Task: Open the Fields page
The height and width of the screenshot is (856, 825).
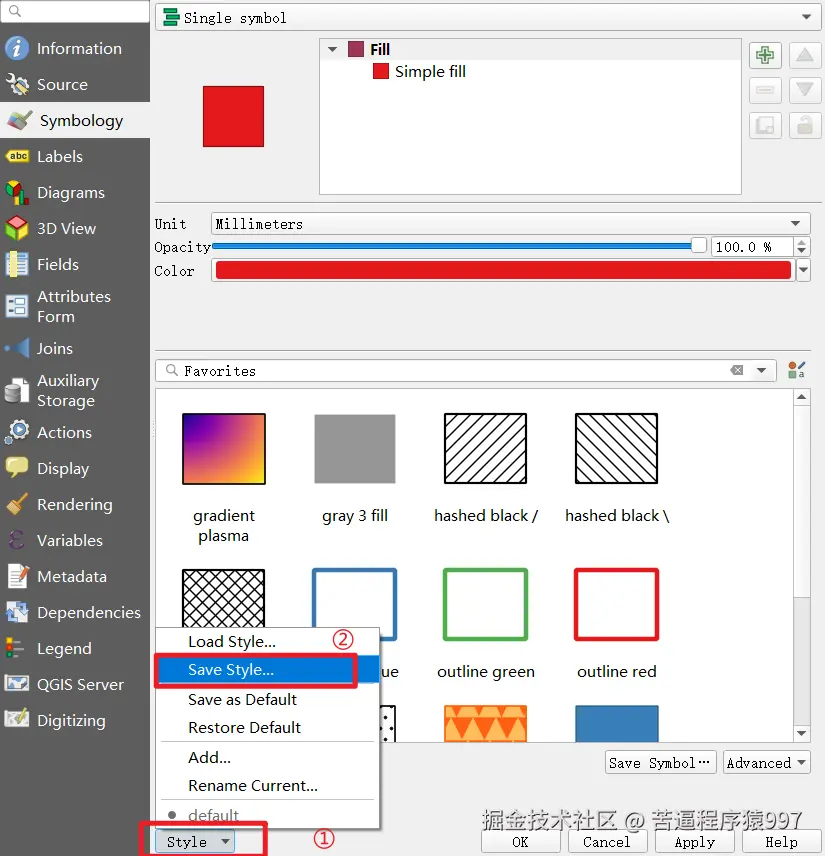Action: 75,265
